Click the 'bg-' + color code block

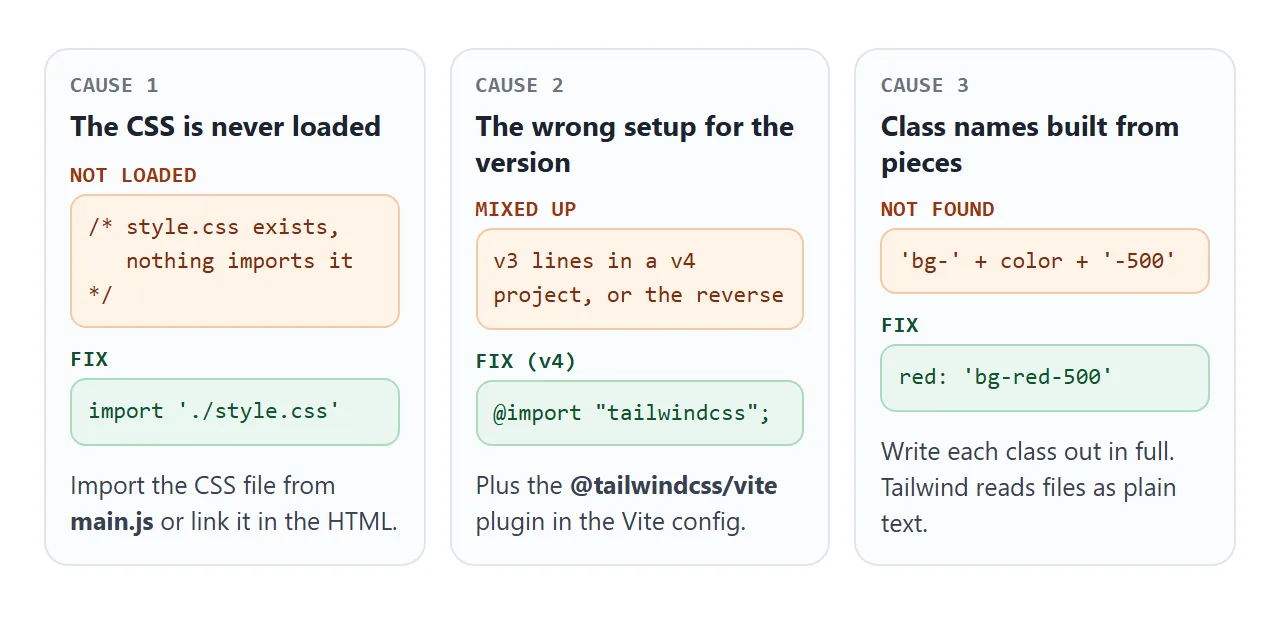[x=1045, y=261]
